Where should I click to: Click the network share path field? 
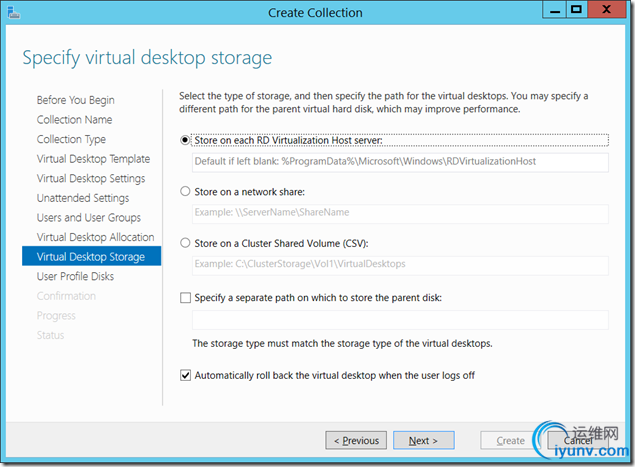(x=400, y=213)
